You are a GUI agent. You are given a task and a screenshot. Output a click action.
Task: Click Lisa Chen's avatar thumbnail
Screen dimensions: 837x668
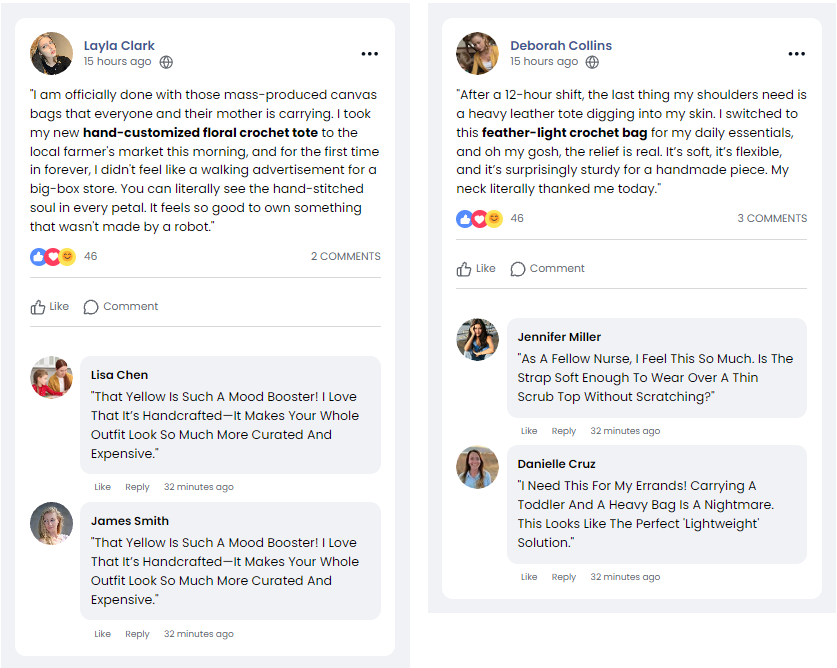pos(51,377)
